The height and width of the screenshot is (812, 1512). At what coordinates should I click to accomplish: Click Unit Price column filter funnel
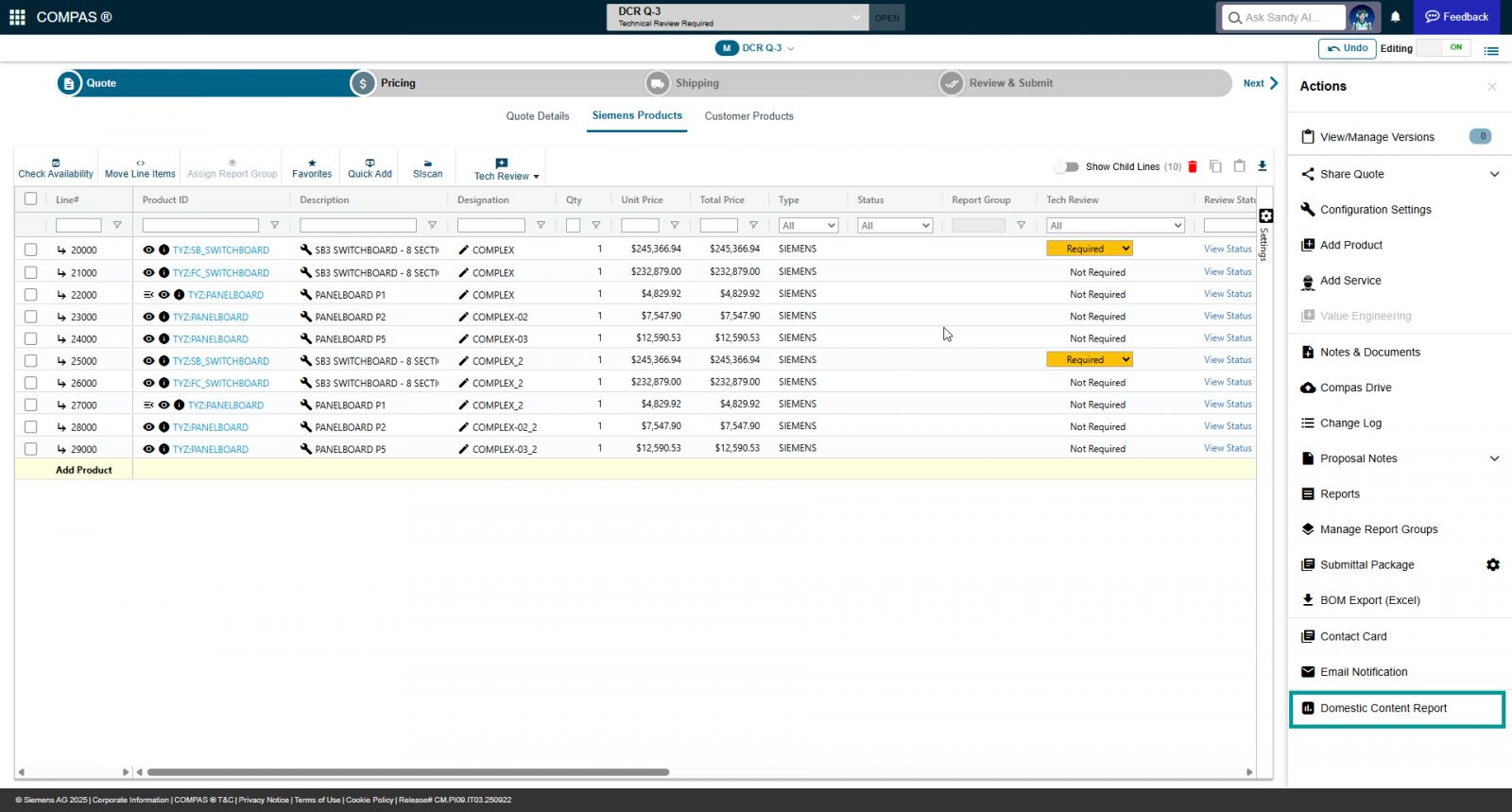click(675, 225)
